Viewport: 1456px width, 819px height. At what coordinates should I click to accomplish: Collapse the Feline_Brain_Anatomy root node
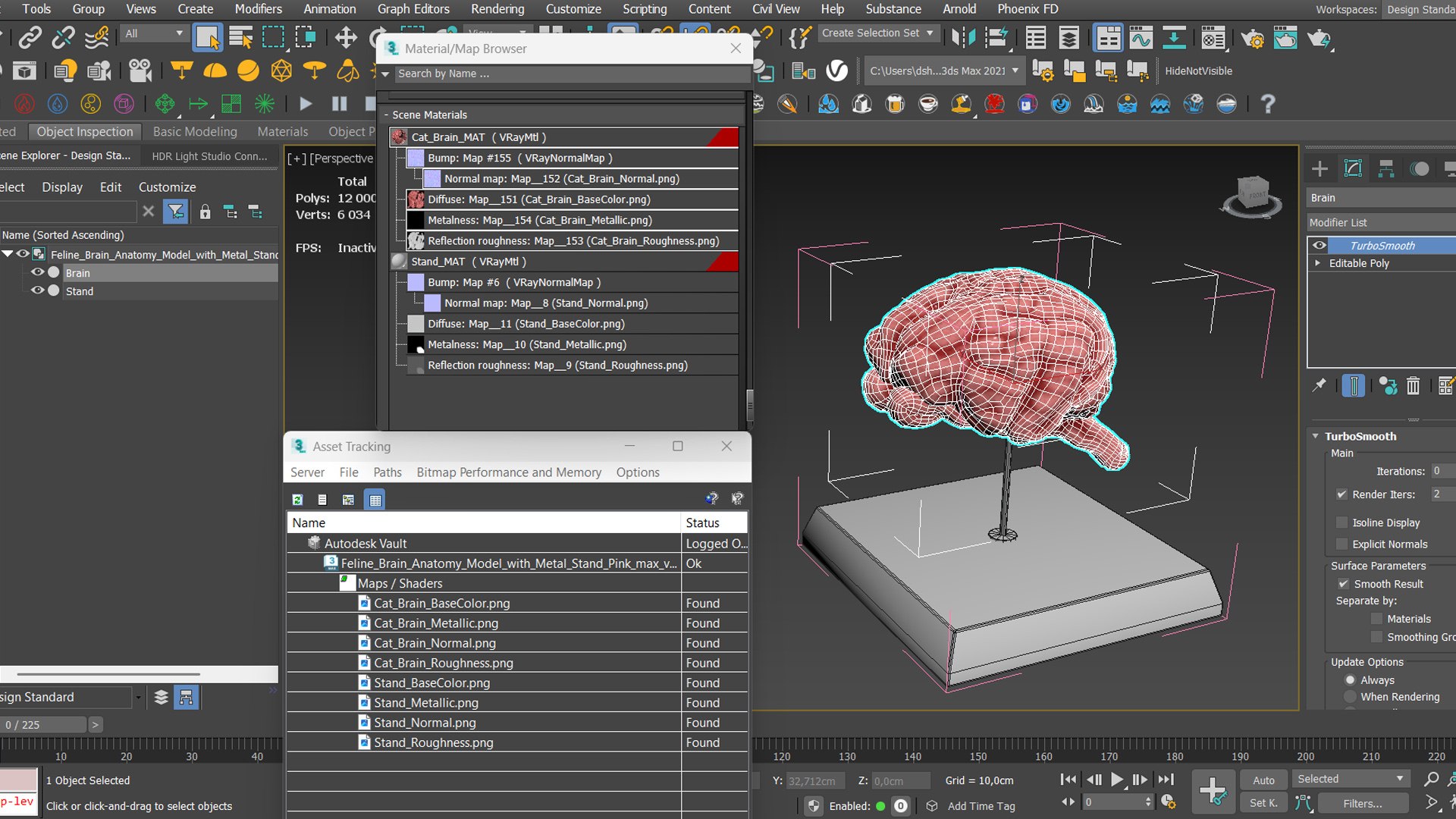pos(8,254)
